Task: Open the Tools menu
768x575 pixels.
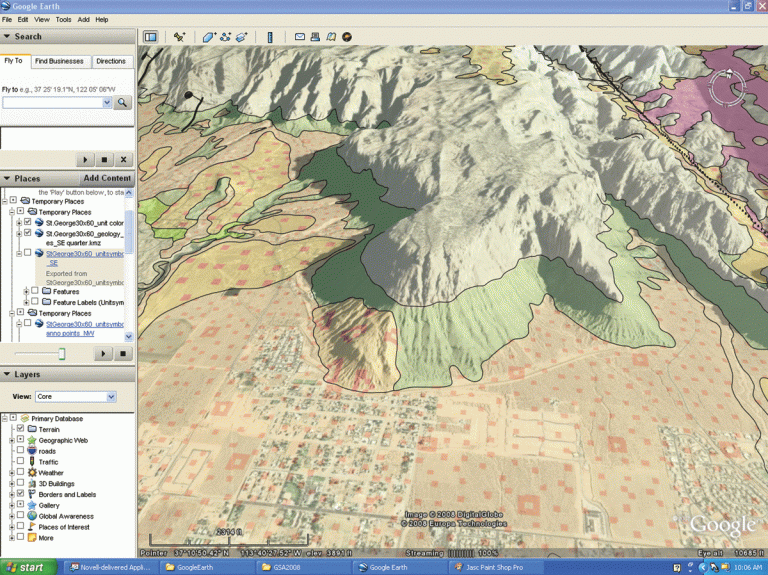Action: [x=63, y=20]
